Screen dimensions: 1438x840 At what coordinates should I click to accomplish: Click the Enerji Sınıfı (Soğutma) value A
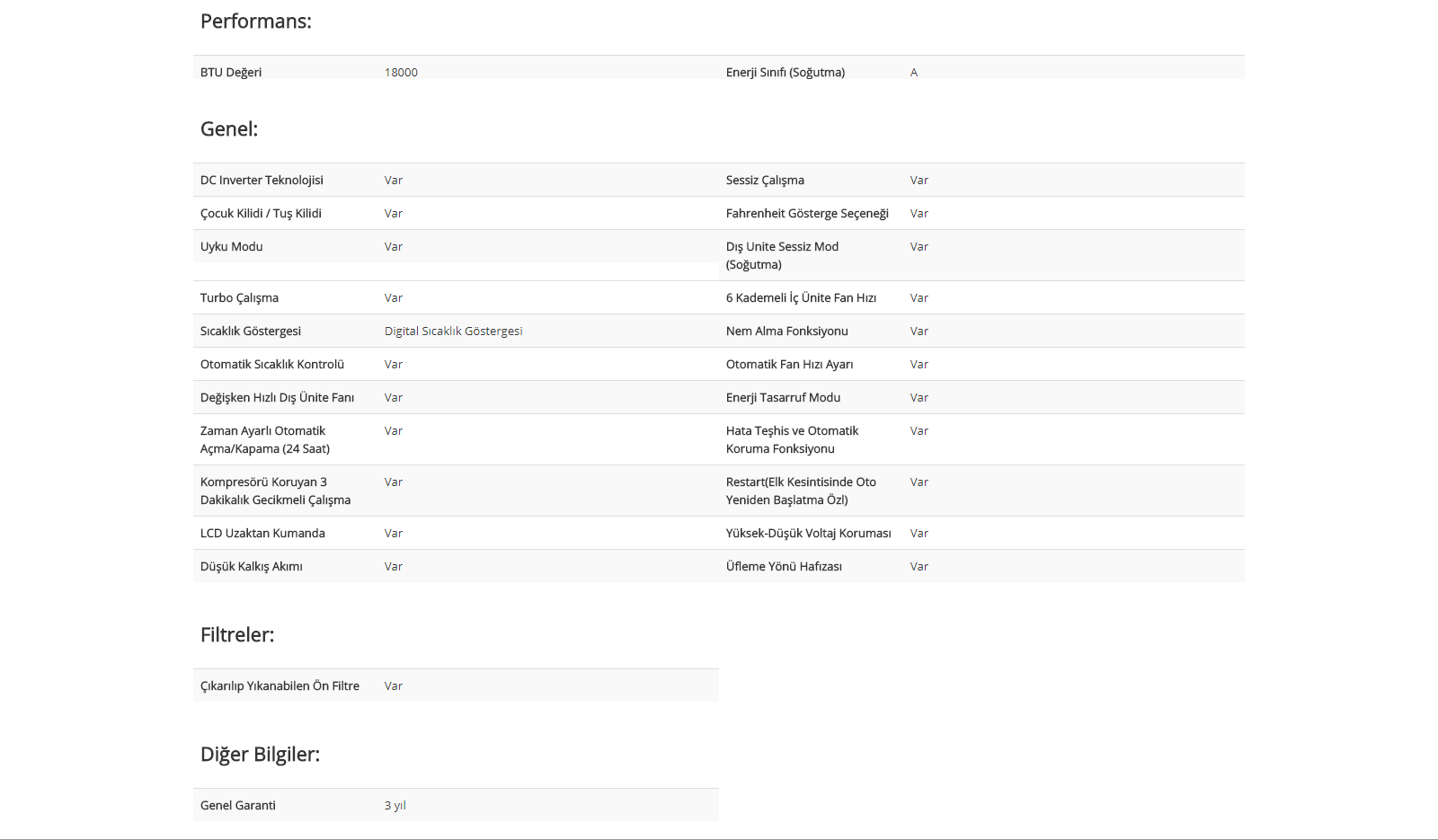click(914, 72)
